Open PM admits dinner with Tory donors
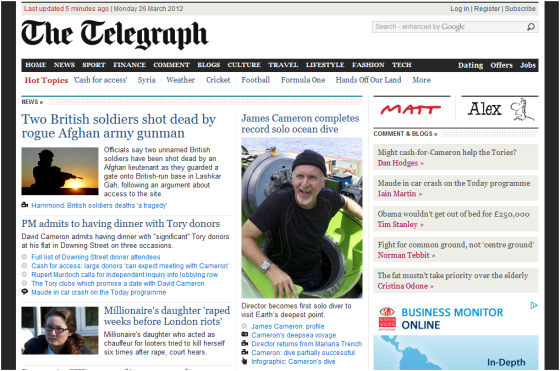 tap(121, 224)
